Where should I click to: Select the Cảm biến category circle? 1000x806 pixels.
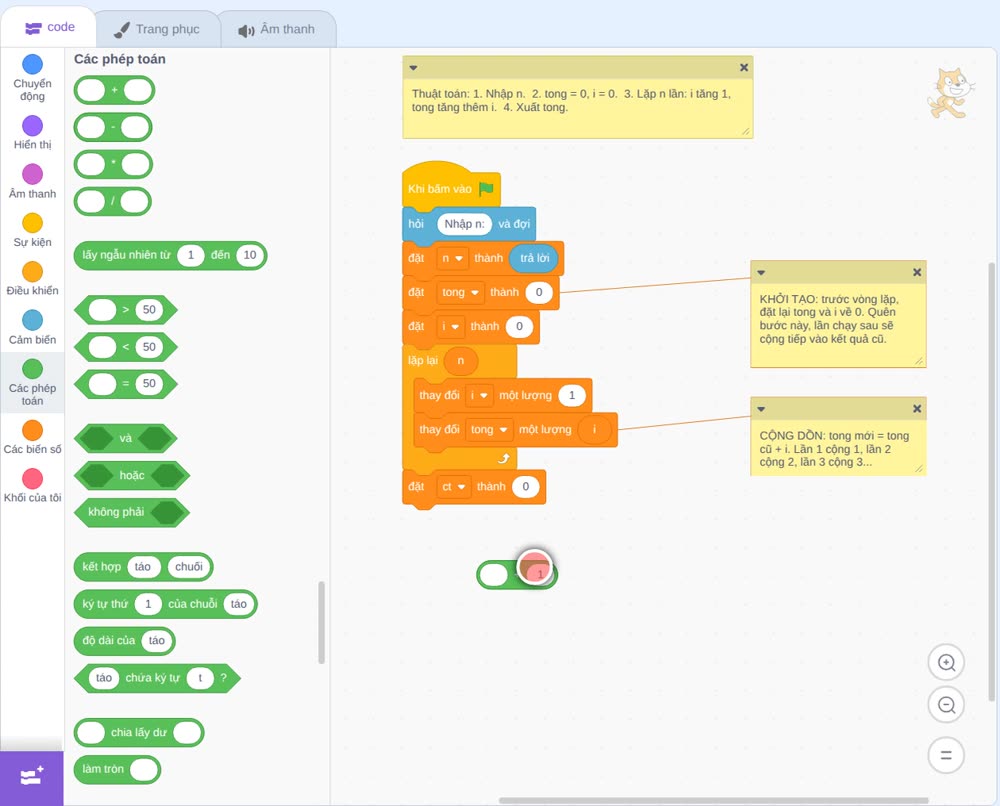coord(33,320)
